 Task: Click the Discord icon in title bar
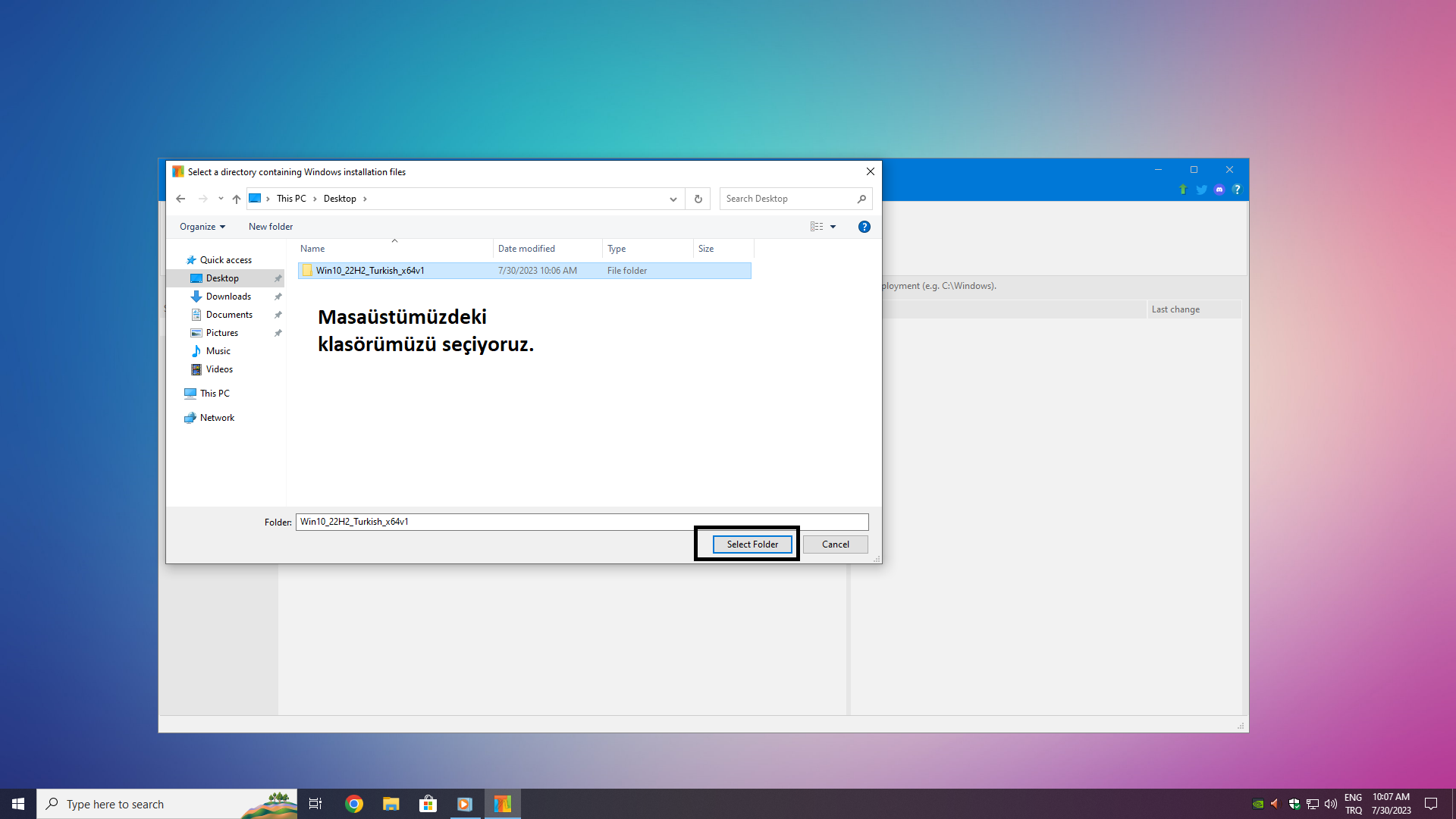click(x=1219, y=190)
